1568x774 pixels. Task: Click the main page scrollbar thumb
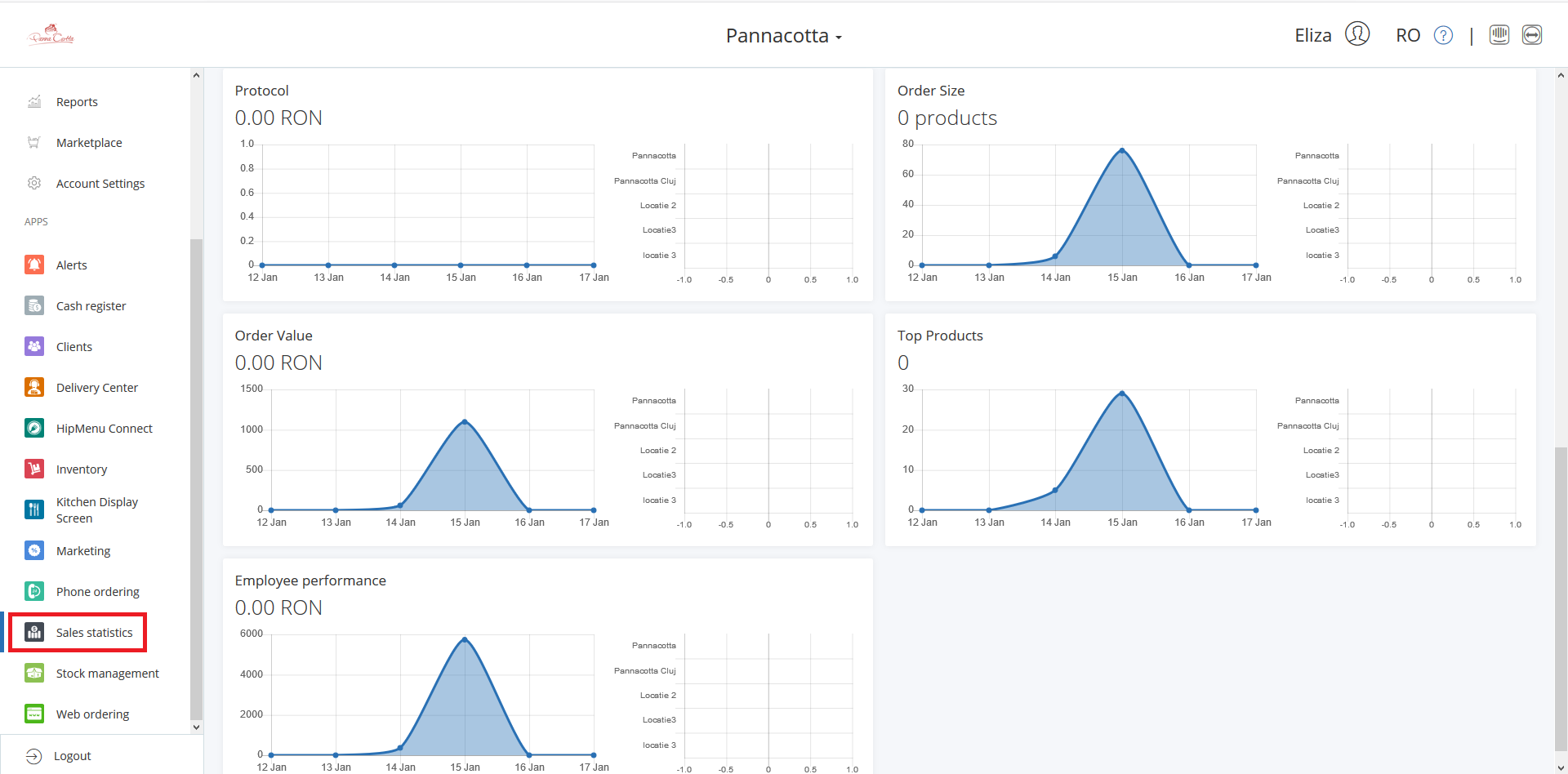tap(1561, 598)
